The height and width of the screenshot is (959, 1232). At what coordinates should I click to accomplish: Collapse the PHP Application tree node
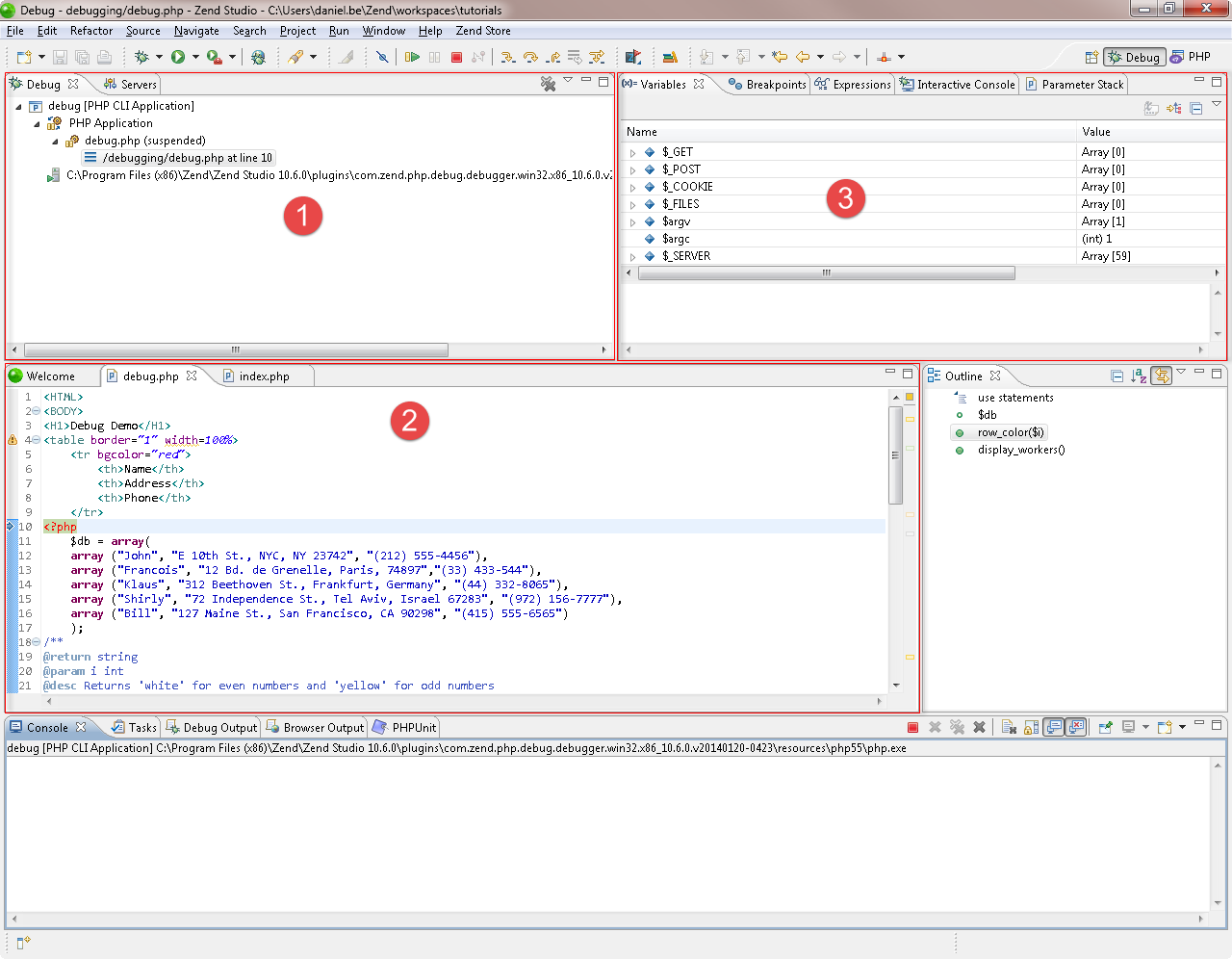point(38,124)
